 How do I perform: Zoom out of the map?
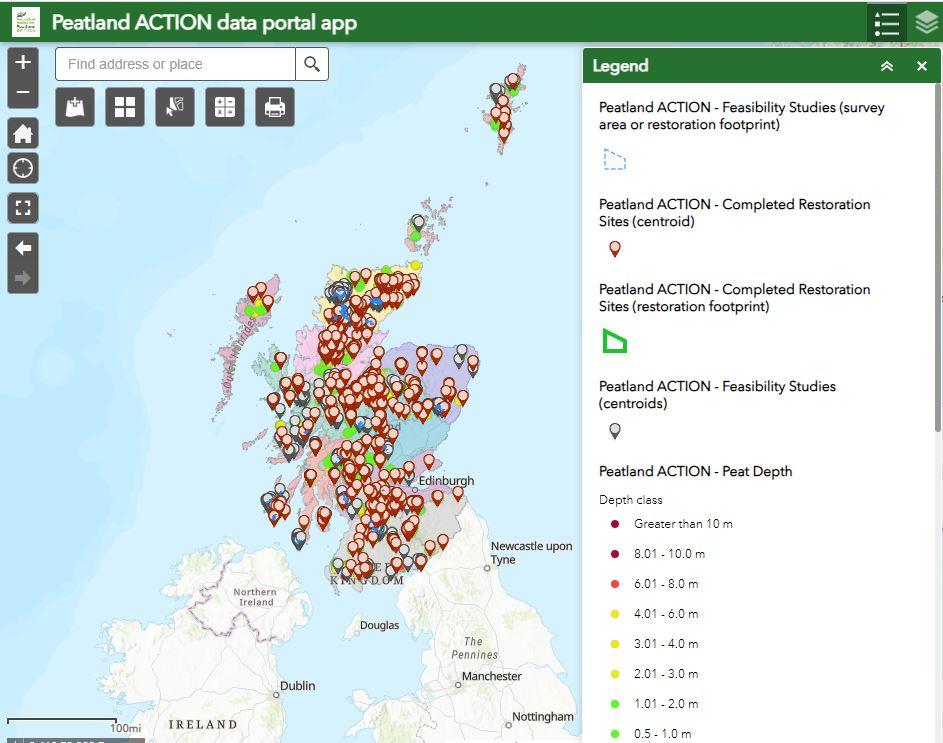click(23, 93)
